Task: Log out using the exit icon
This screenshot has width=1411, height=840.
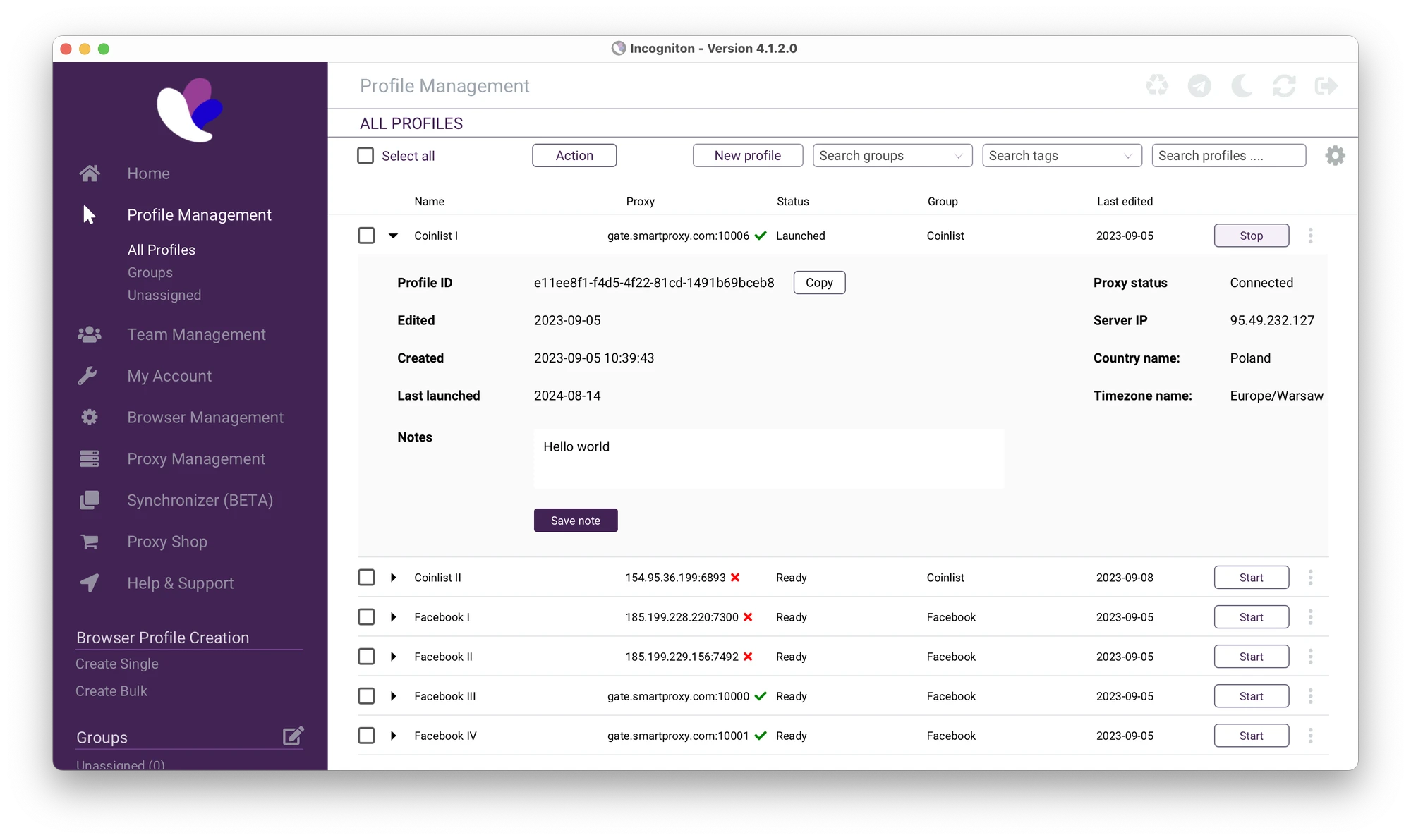Action: tap(1326, 86)
